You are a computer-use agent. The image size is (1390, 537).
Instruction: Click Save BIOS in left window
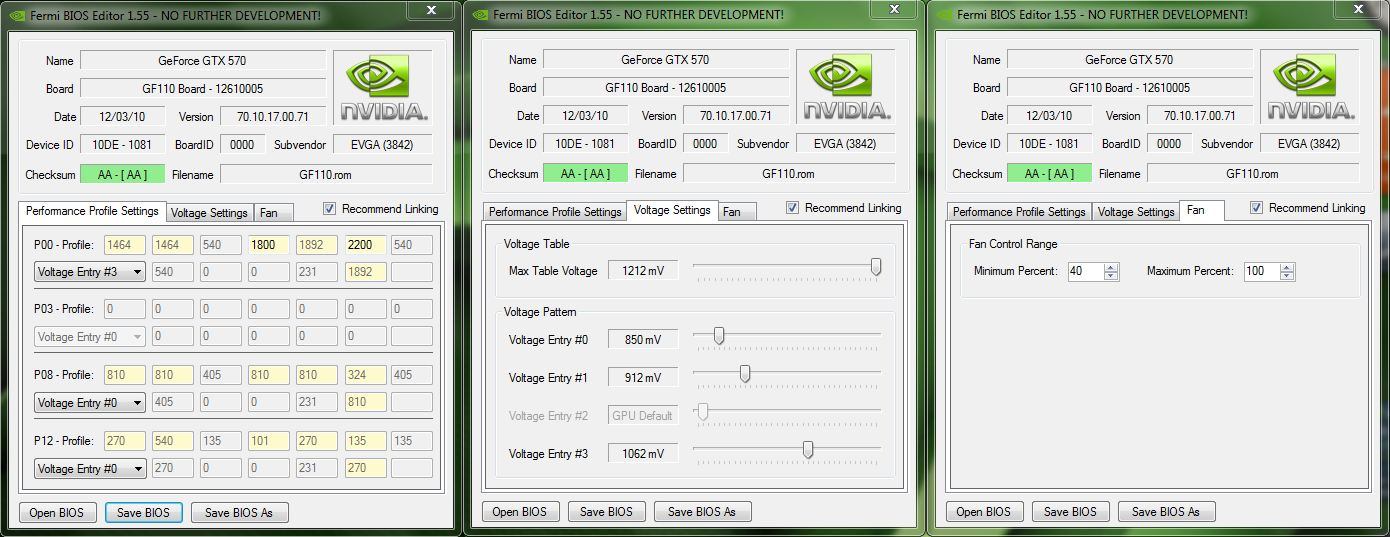[143, 513]
